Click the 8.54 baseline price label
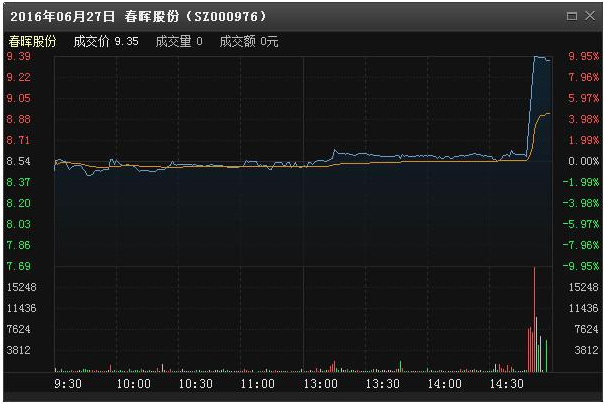Screen dimensions: 604x404 pyautogui.click(x=18, y=161)
